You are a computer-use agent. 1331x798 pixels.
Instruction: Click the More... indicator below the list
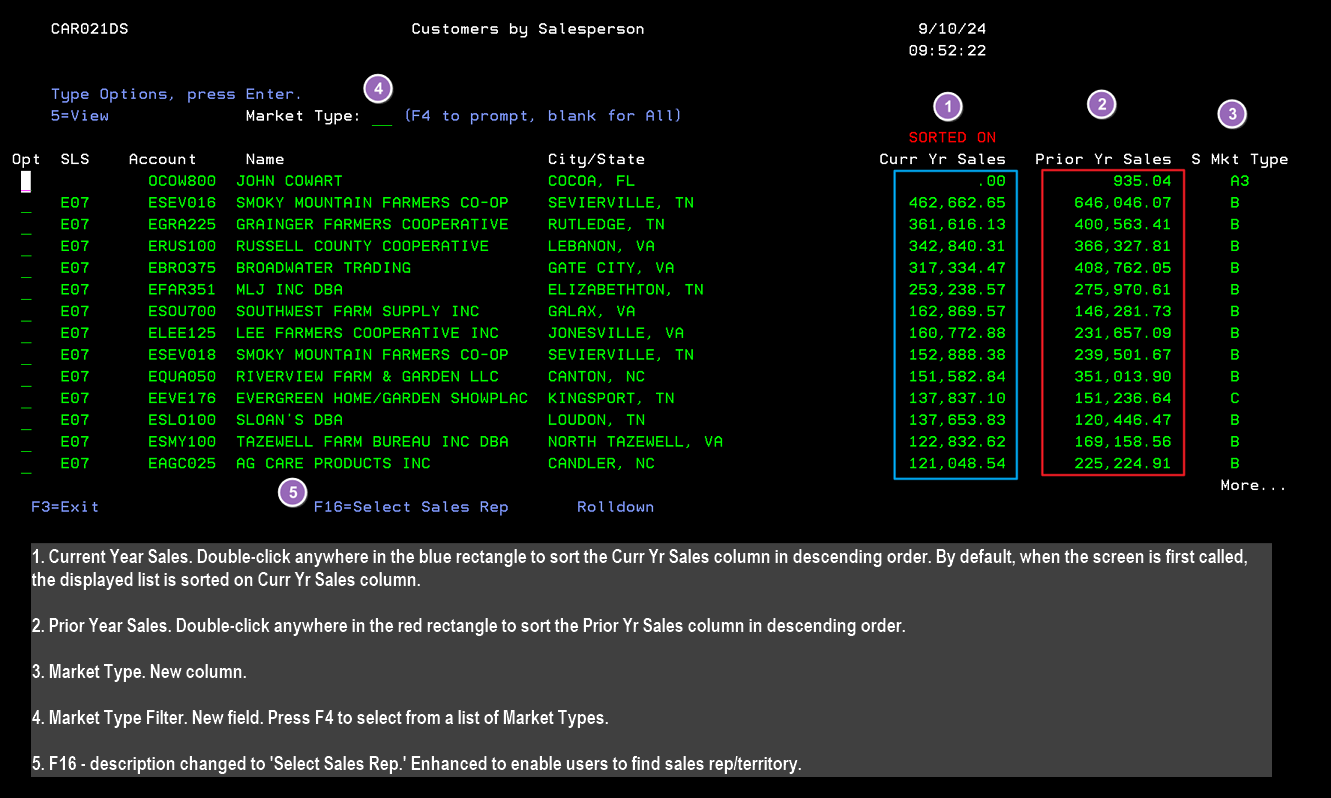tap(1252, 486)
